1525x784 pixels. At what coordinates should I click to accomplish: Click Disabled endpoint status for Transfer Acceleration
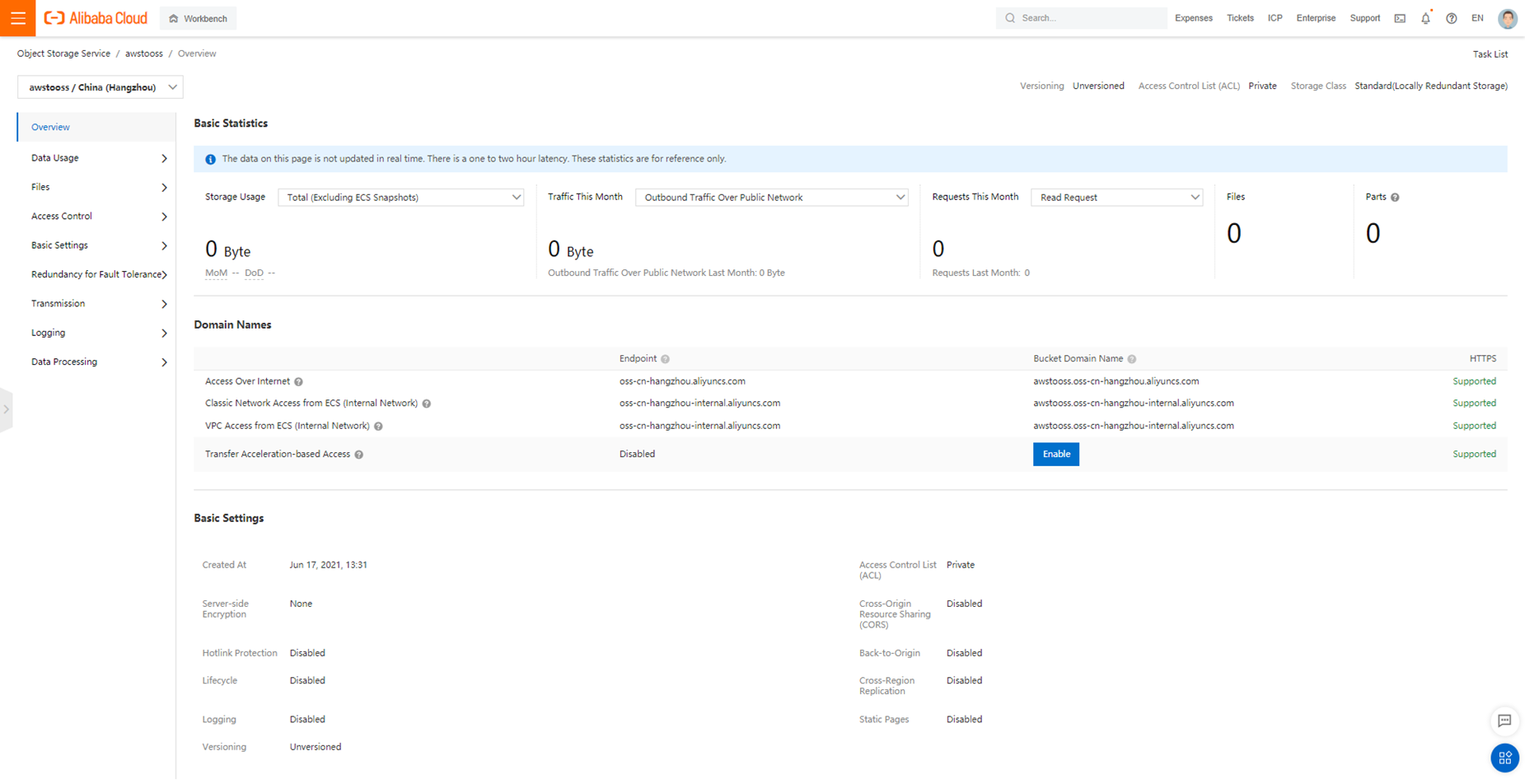click(637, 455)
